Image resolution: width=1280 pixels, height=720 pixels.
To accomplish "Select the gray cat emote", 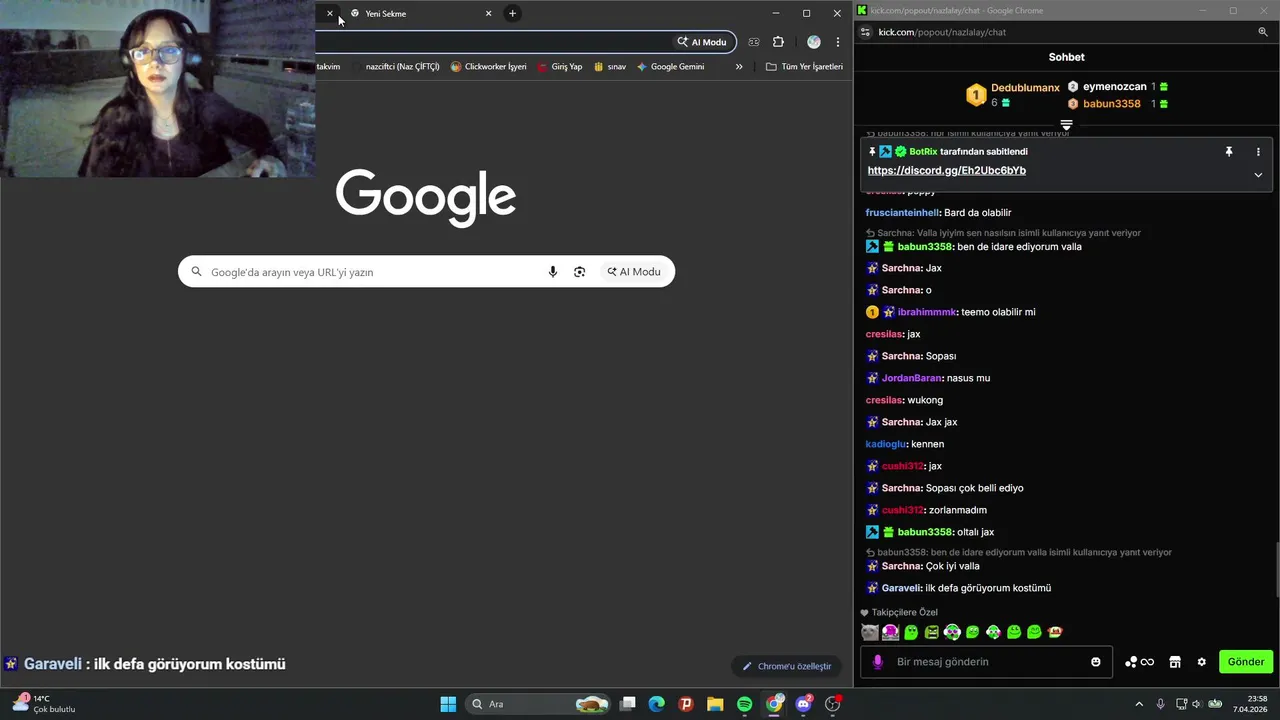I will (x=870, y=632).
